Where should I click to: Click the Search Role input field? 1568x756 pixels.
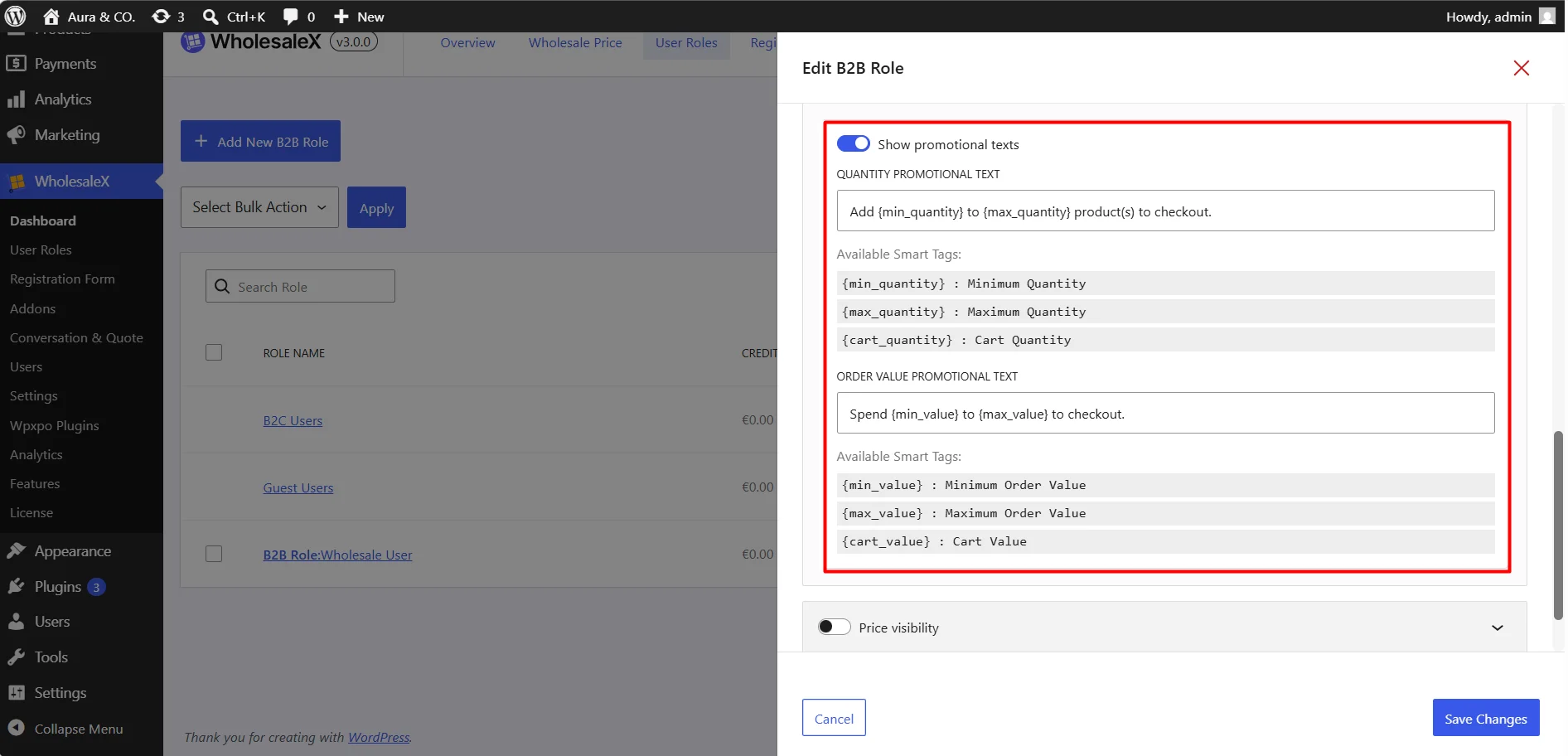(x=300, y=286)
